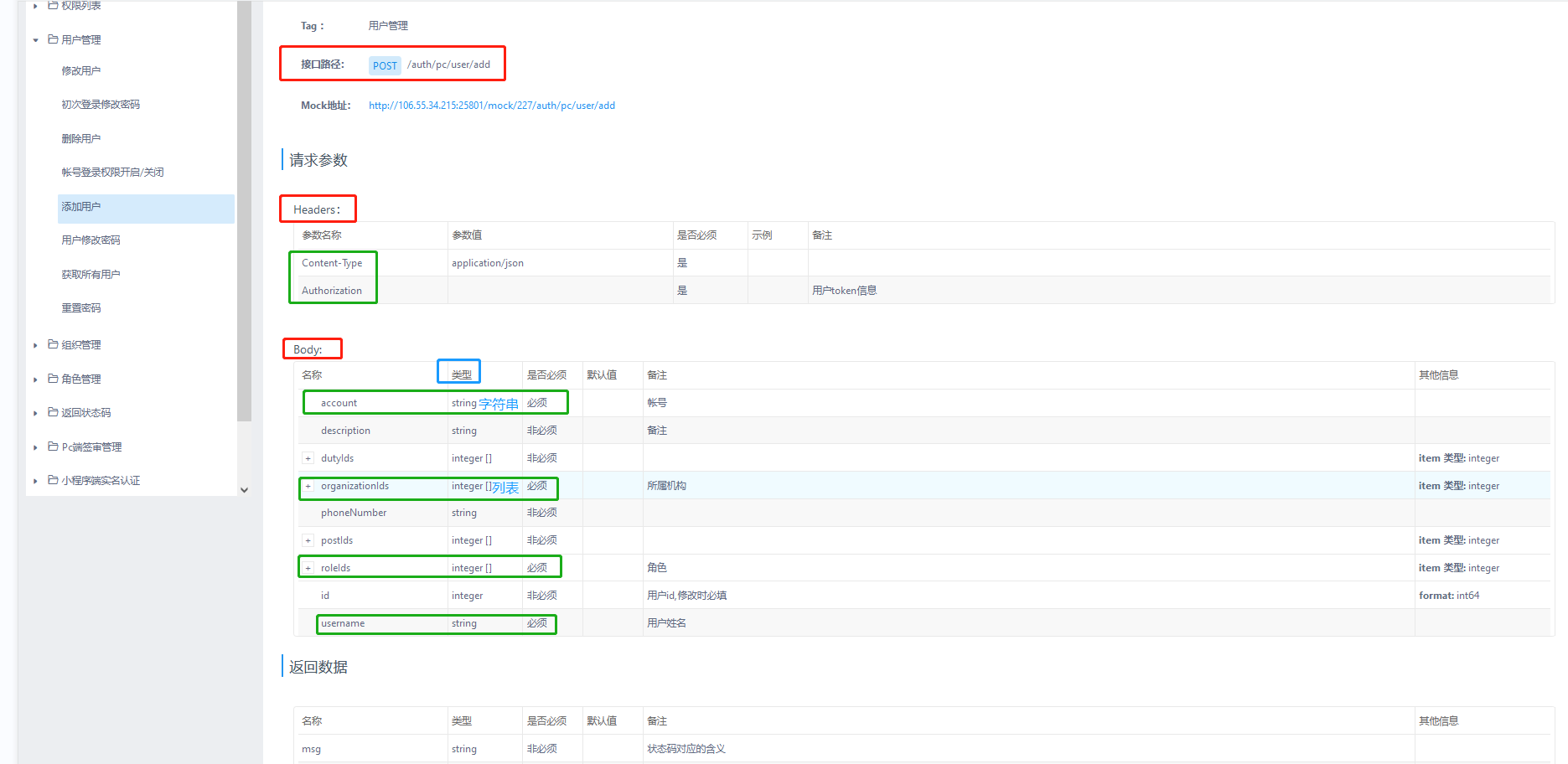Click the folder icon beside 组织管理
This screenshot has width=1568, height=764.
click(x=53, y=344)
